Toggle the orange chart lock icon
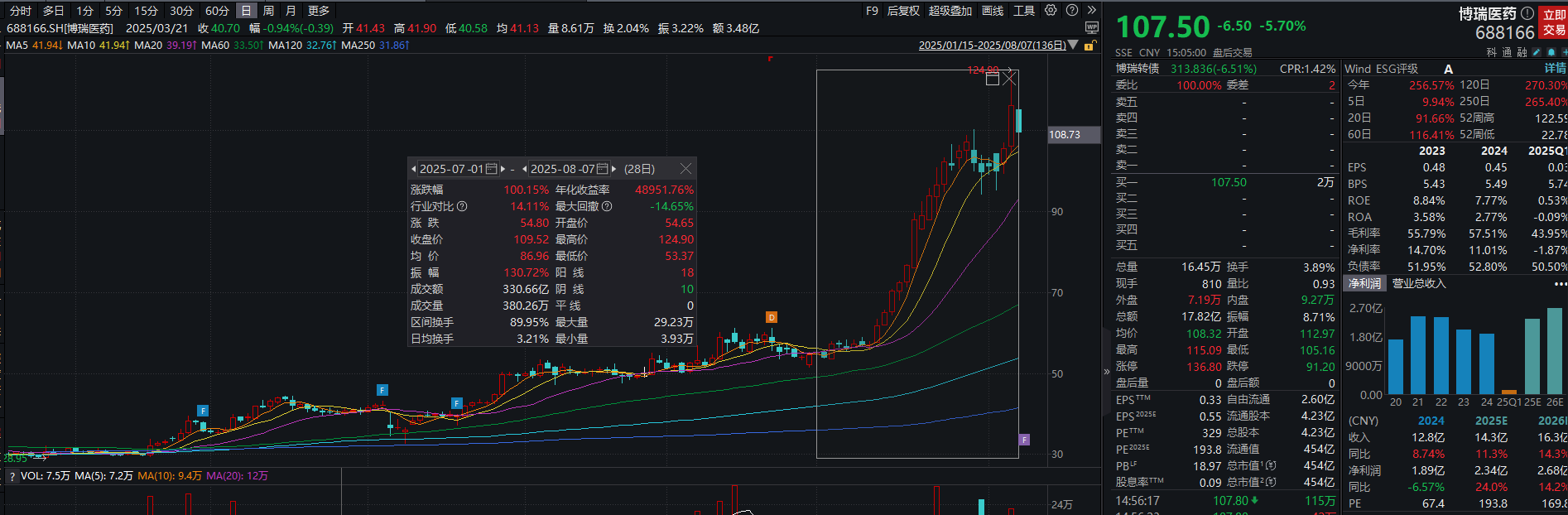The image size is (1568, 515). click(x=1089, y=46)
